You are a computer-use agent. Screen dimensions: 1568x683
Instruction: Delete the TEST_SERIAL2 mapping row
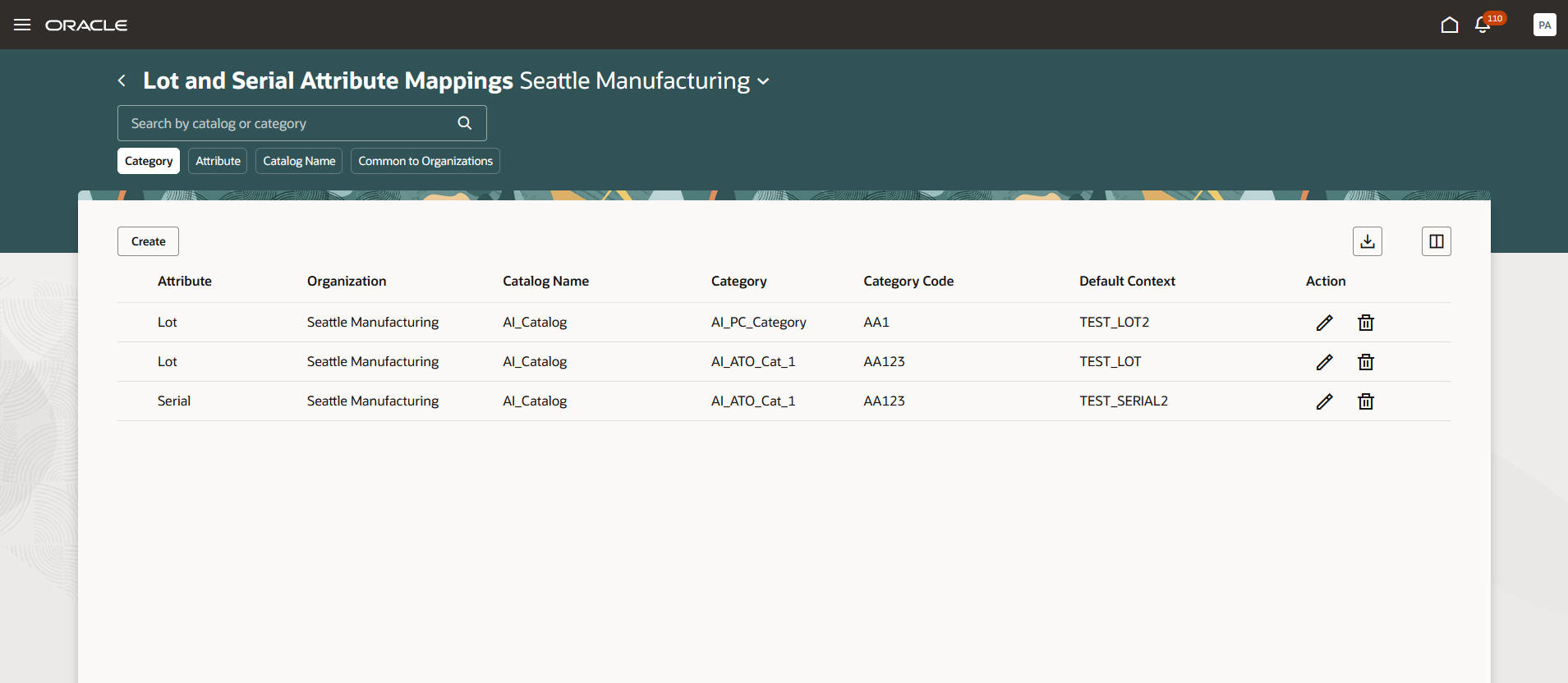pyautogui.click(x=1366, y=401)
